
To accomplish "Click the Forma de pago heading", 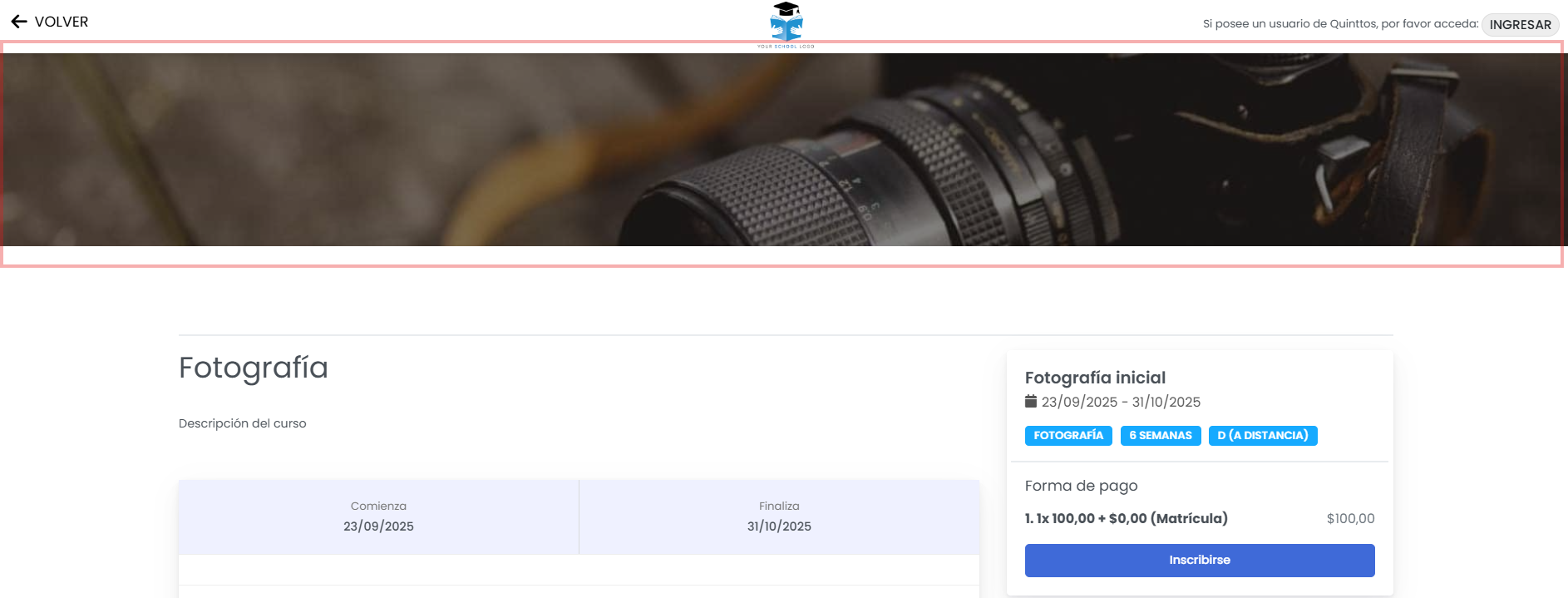I will point(1081,486).
